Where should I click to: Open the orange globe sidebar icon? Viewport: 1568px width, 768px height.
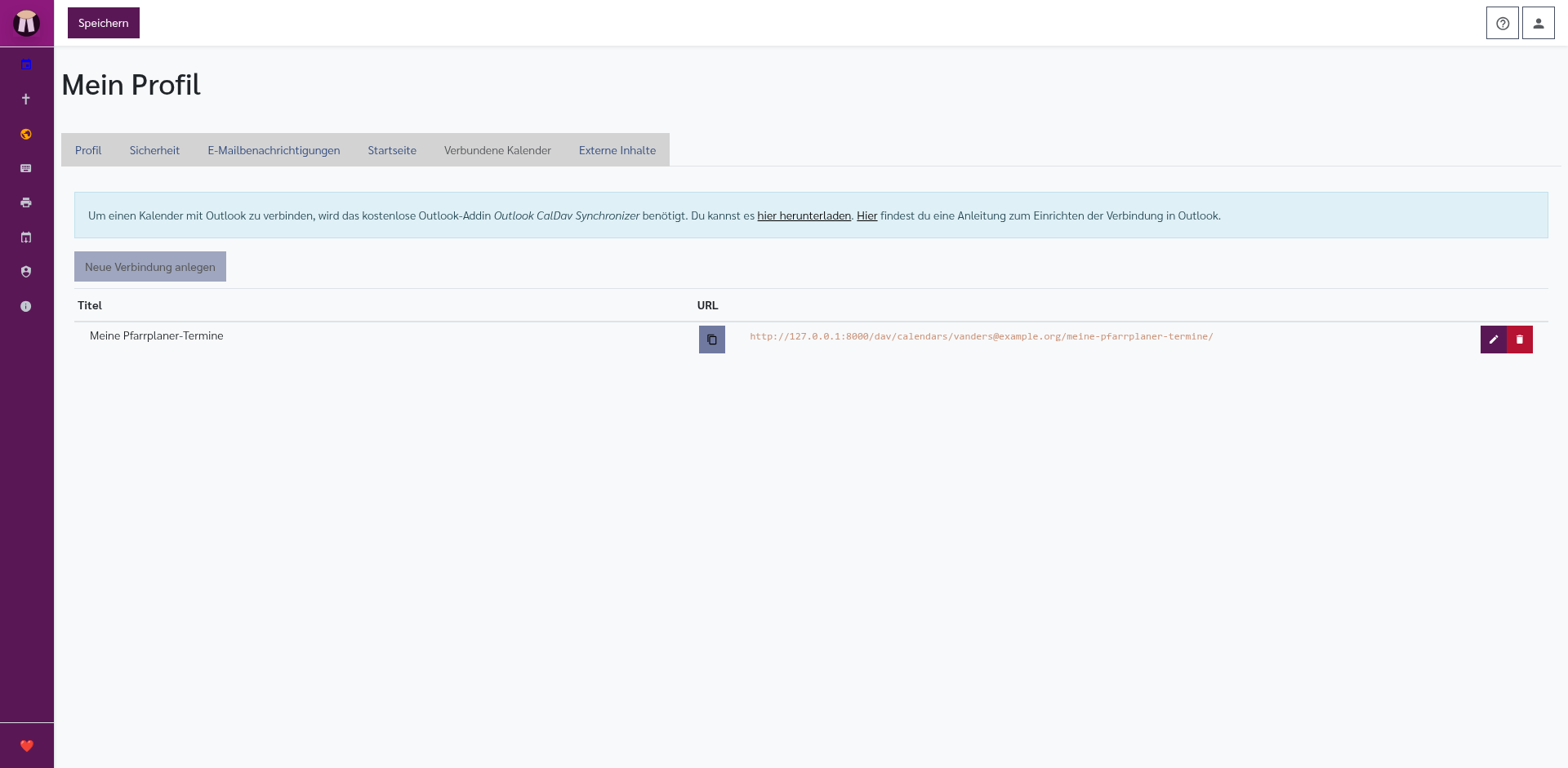pos(26,134)
